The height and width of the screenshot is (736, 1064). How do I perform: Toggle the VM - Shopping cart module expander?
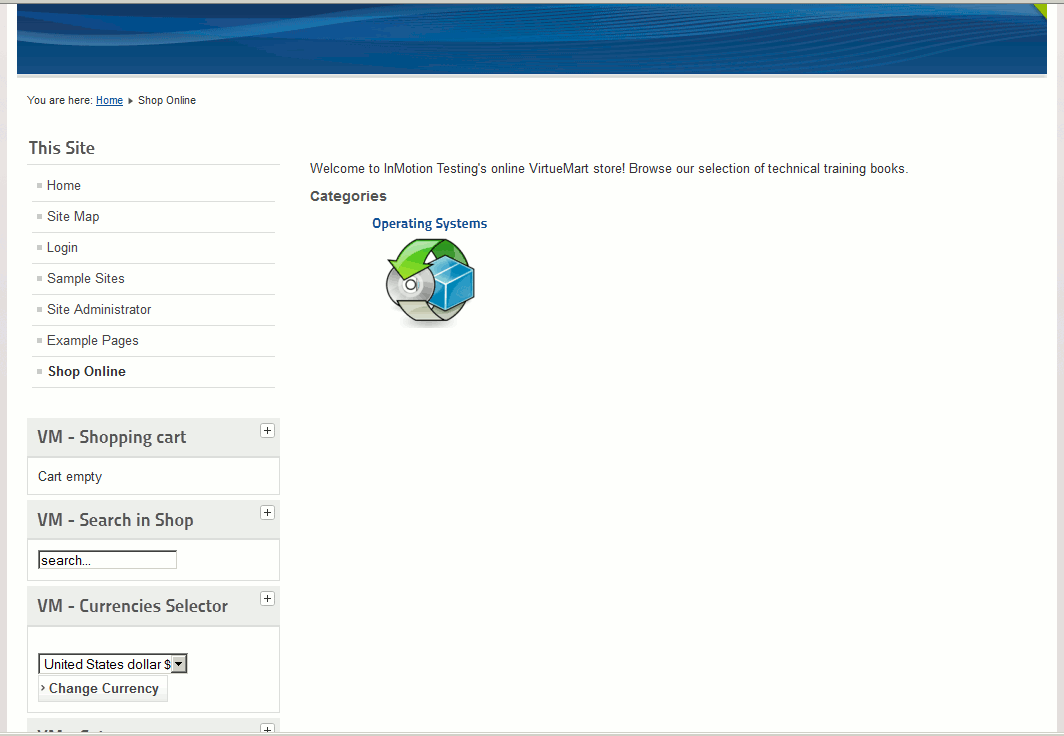(x=267, y=431)
